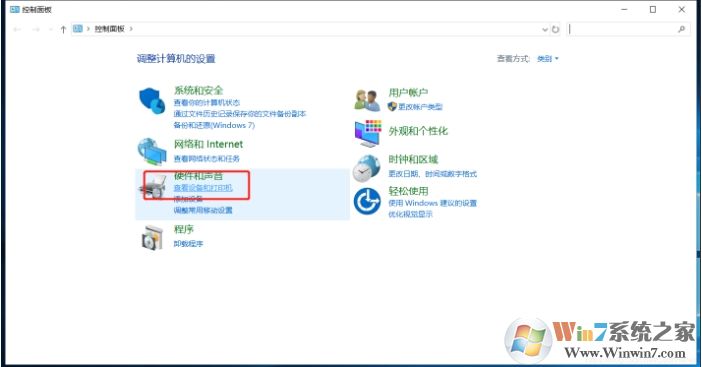Click the Control Panel icon in the title bar
Image resolution: width=702 pixels, height=367 pixels.
click(x=15, y=9)
